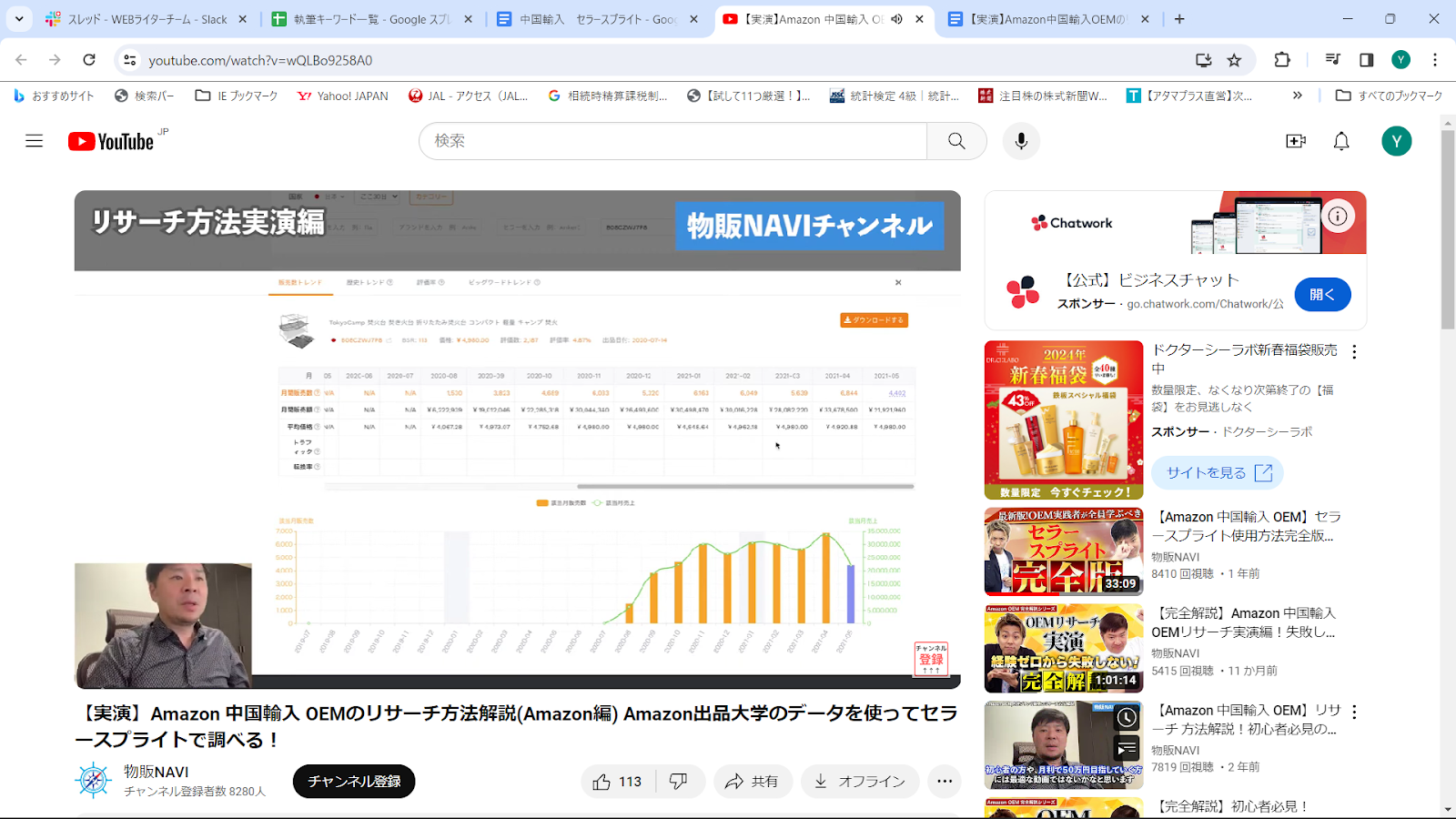Open the IE ブックマーク folder

pyautogui.click(x=237, y=96)
